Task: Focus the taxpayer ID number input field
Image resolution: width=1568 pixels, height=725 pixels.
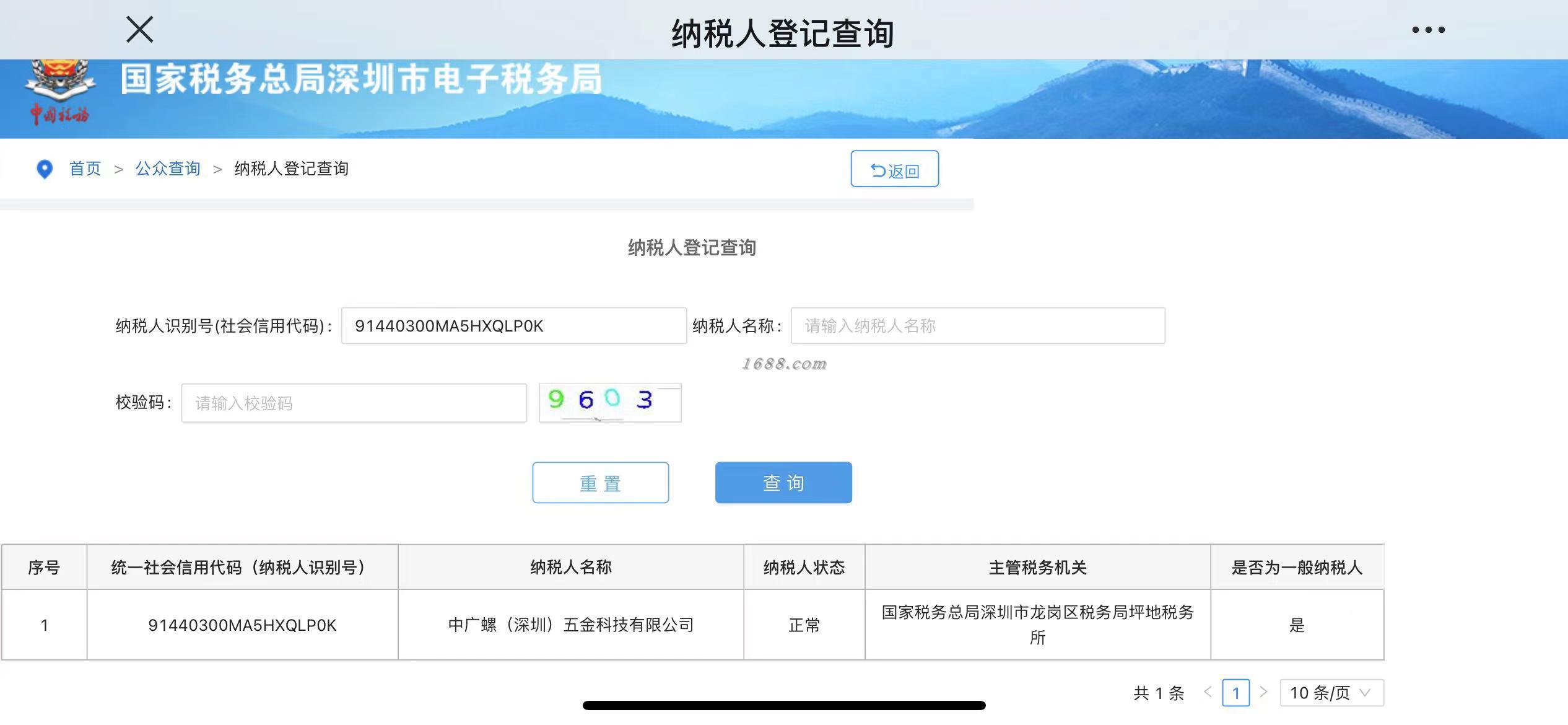Action: [514, 326]
